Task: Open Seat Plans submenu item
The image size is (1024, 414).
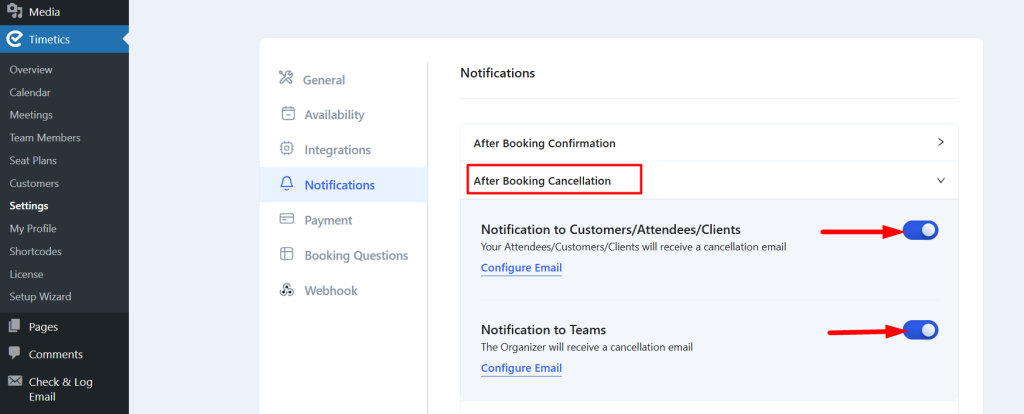Action: coord(33,161)
